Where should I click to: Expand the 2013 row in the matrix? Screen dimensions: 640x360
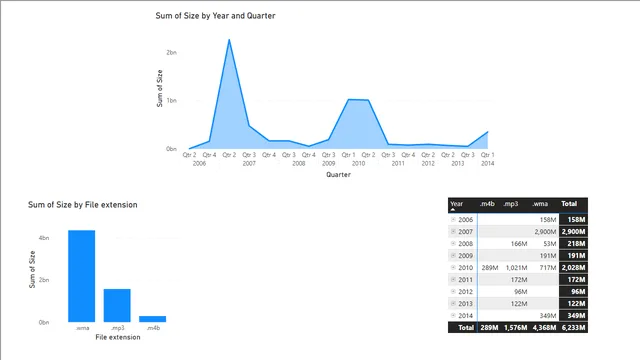click(453, 304)
